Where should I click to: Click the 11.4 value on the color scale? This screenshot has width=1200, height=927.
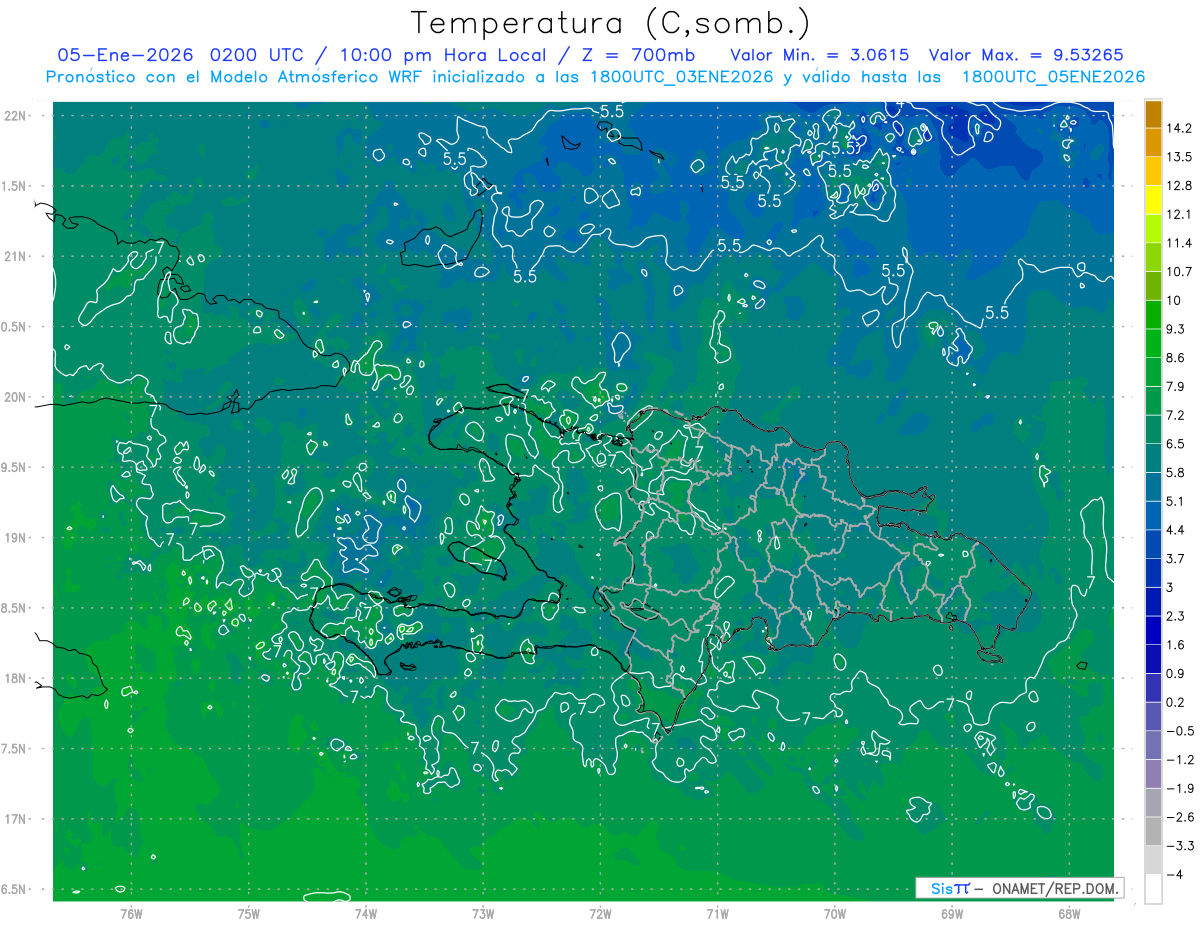[1179, 243]
